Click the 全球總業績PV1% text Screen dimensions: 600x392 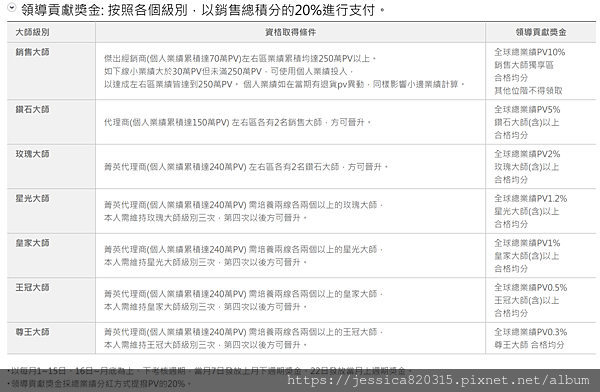pyautogui.click(x=527, y=243)
